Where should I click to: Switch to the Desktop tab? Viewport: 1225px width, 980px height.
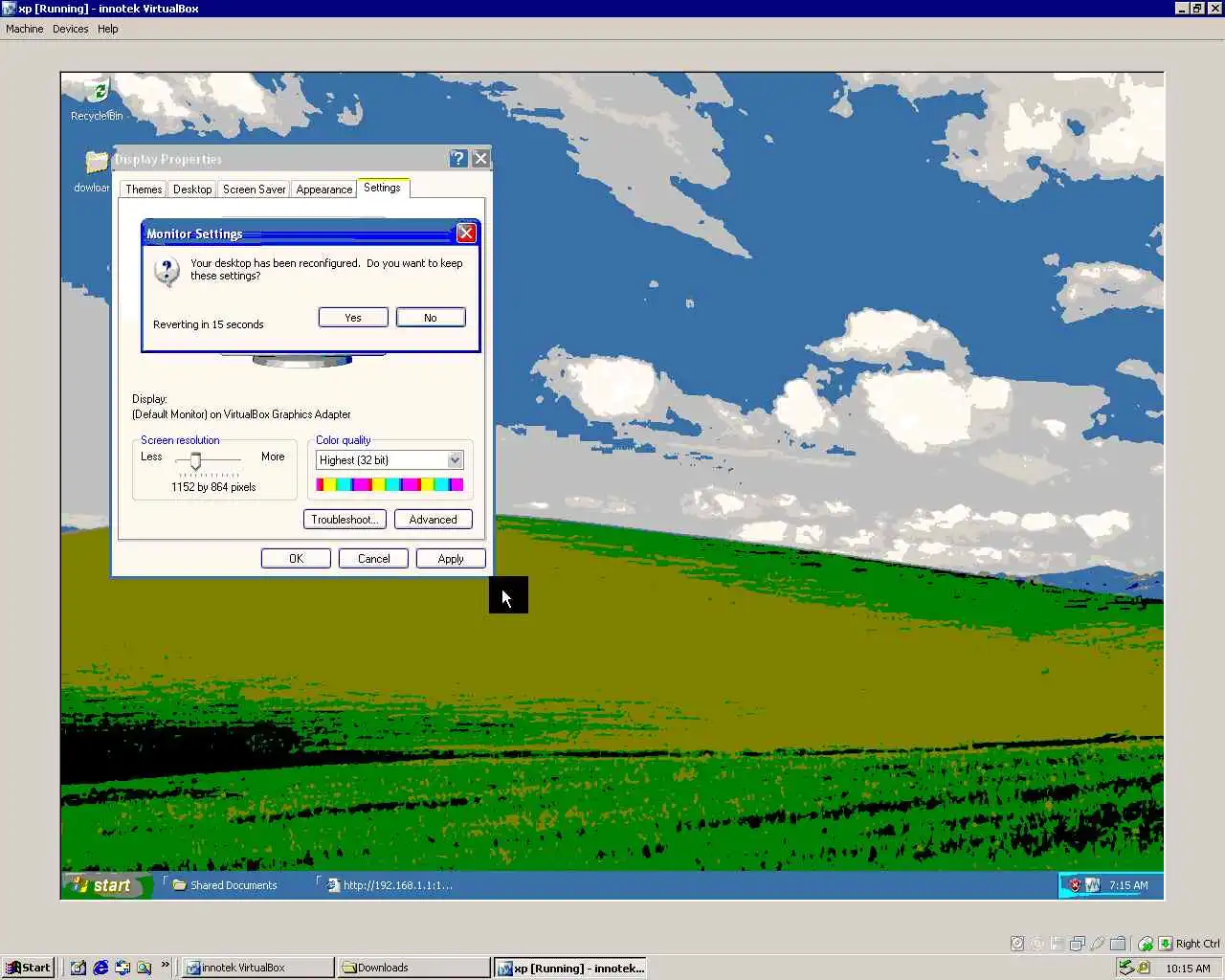coord(192,189)
